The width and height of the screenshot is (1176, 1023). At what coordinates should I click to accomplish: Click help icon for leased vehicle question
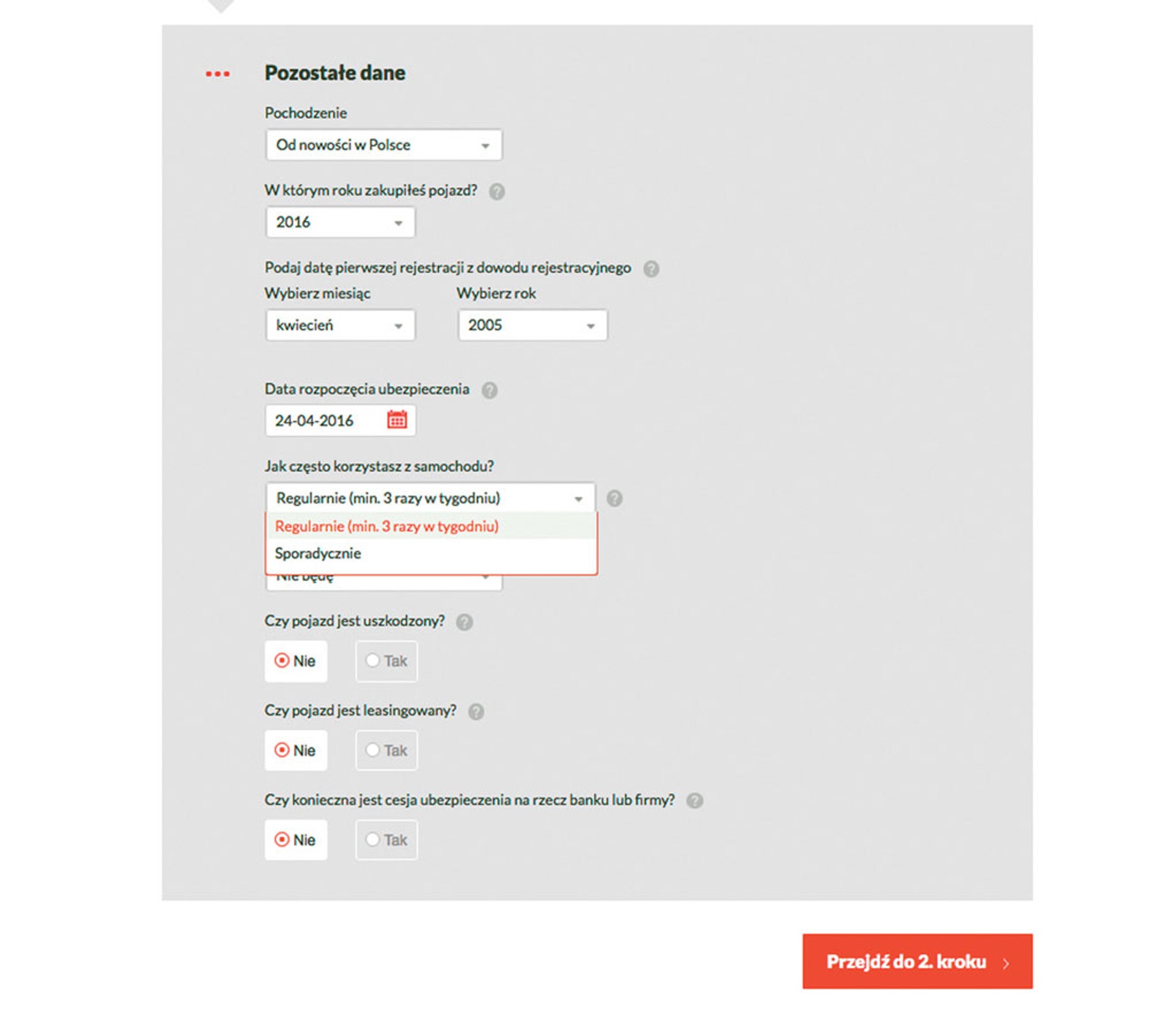pos(476,712)
